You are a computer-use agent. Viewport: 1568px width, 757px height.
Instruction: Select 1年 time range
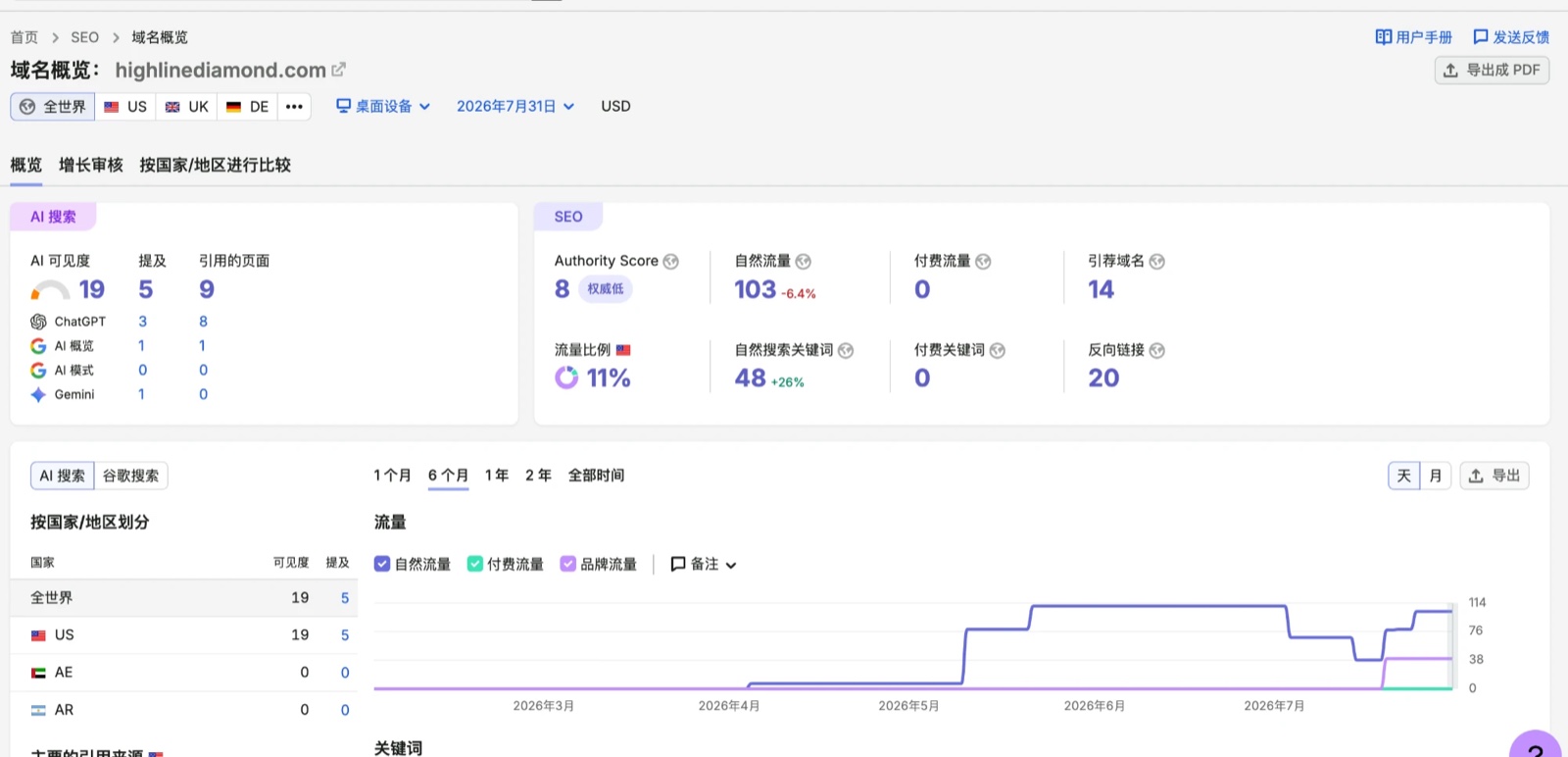coord(497,476)
